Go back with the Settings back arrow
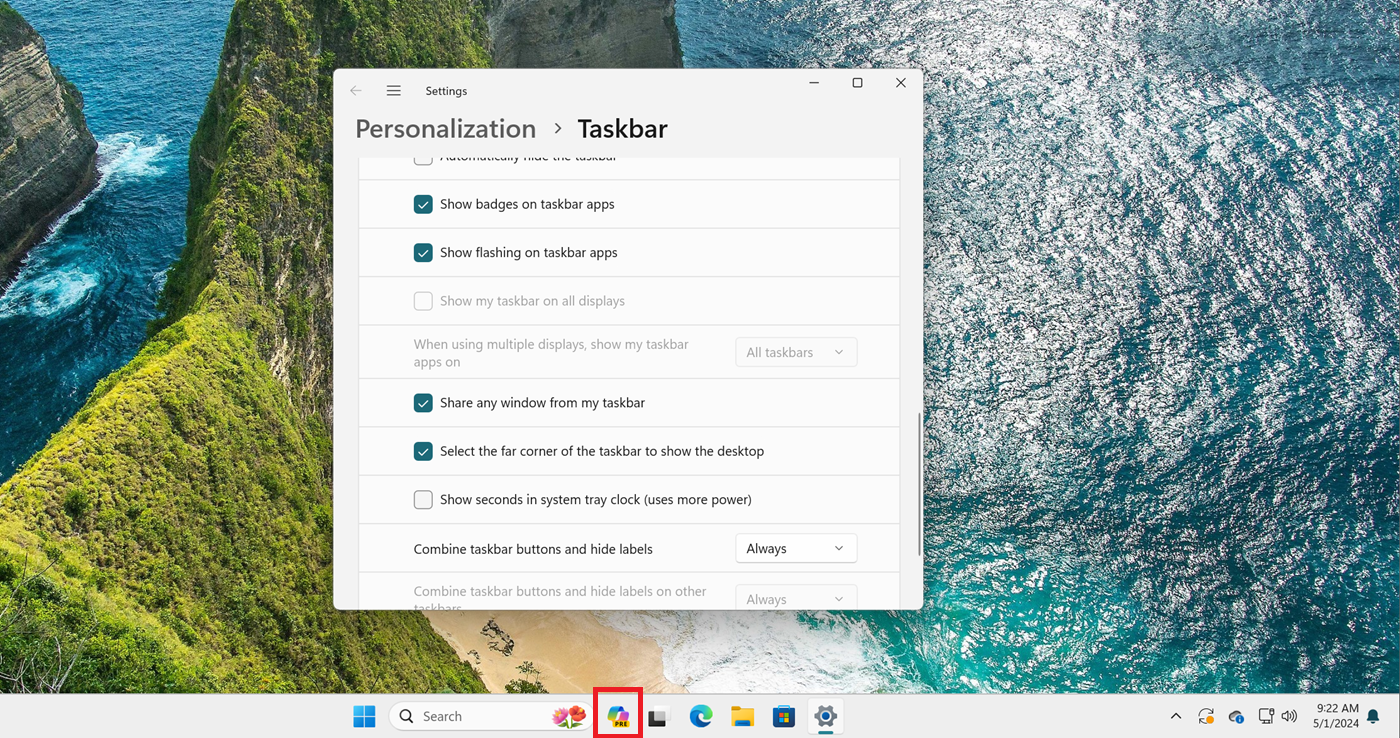This screenshot has height=738, width=1400. [356, 91]
